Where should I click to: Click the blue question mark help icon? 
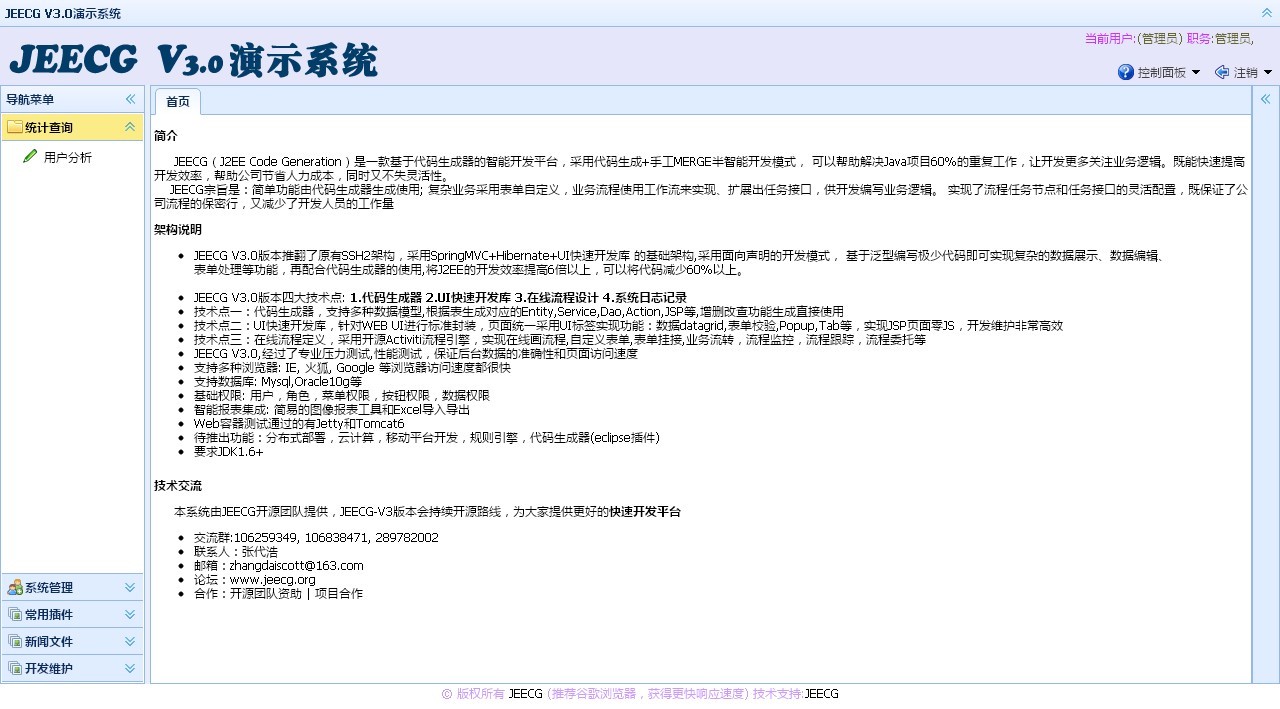[1126, 71]
